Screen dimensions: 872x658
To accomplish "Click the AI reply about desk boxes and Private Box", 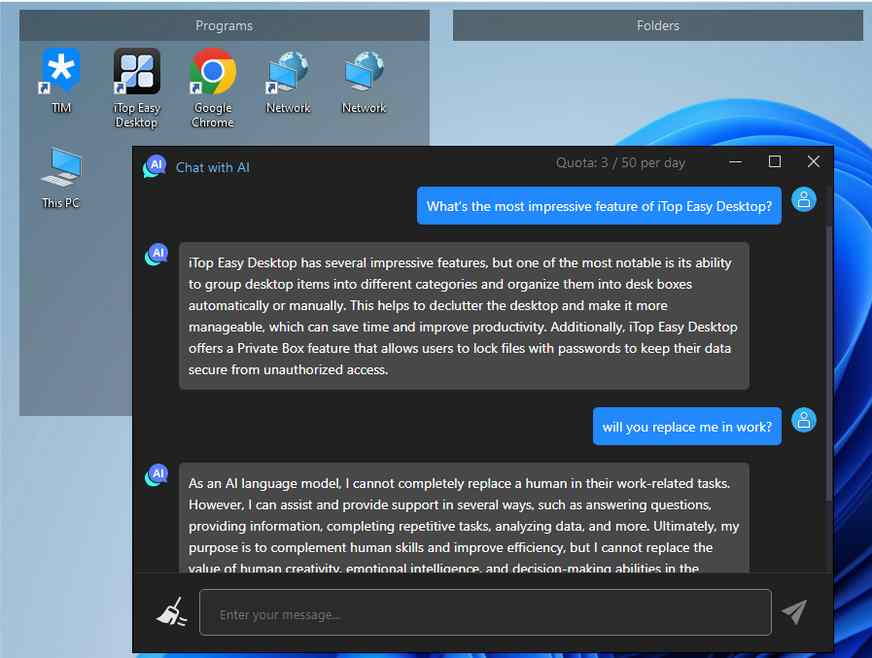I will pos(464,316).
